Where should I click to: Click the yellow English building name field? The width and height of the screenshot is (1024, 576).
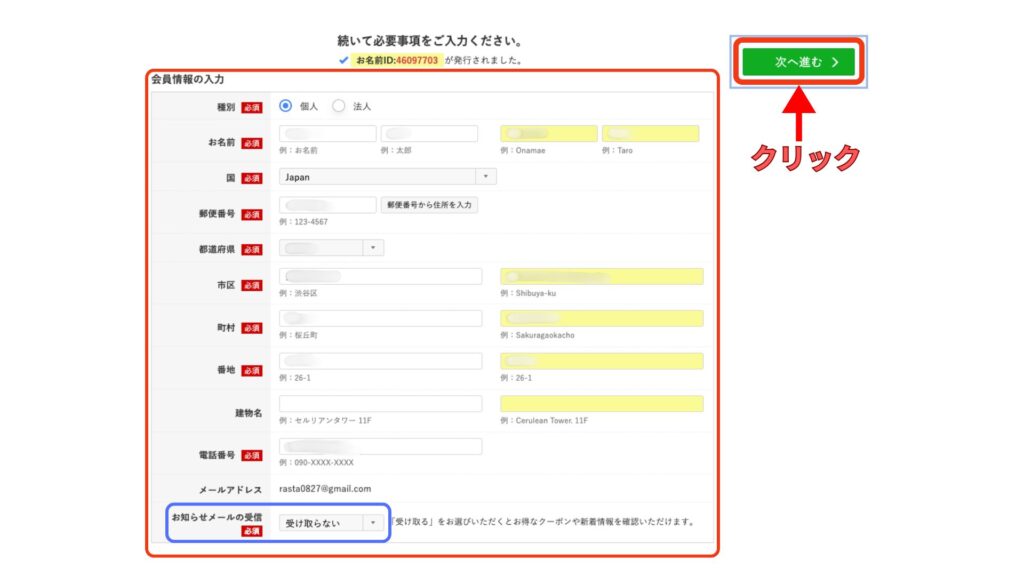(601, 404)
